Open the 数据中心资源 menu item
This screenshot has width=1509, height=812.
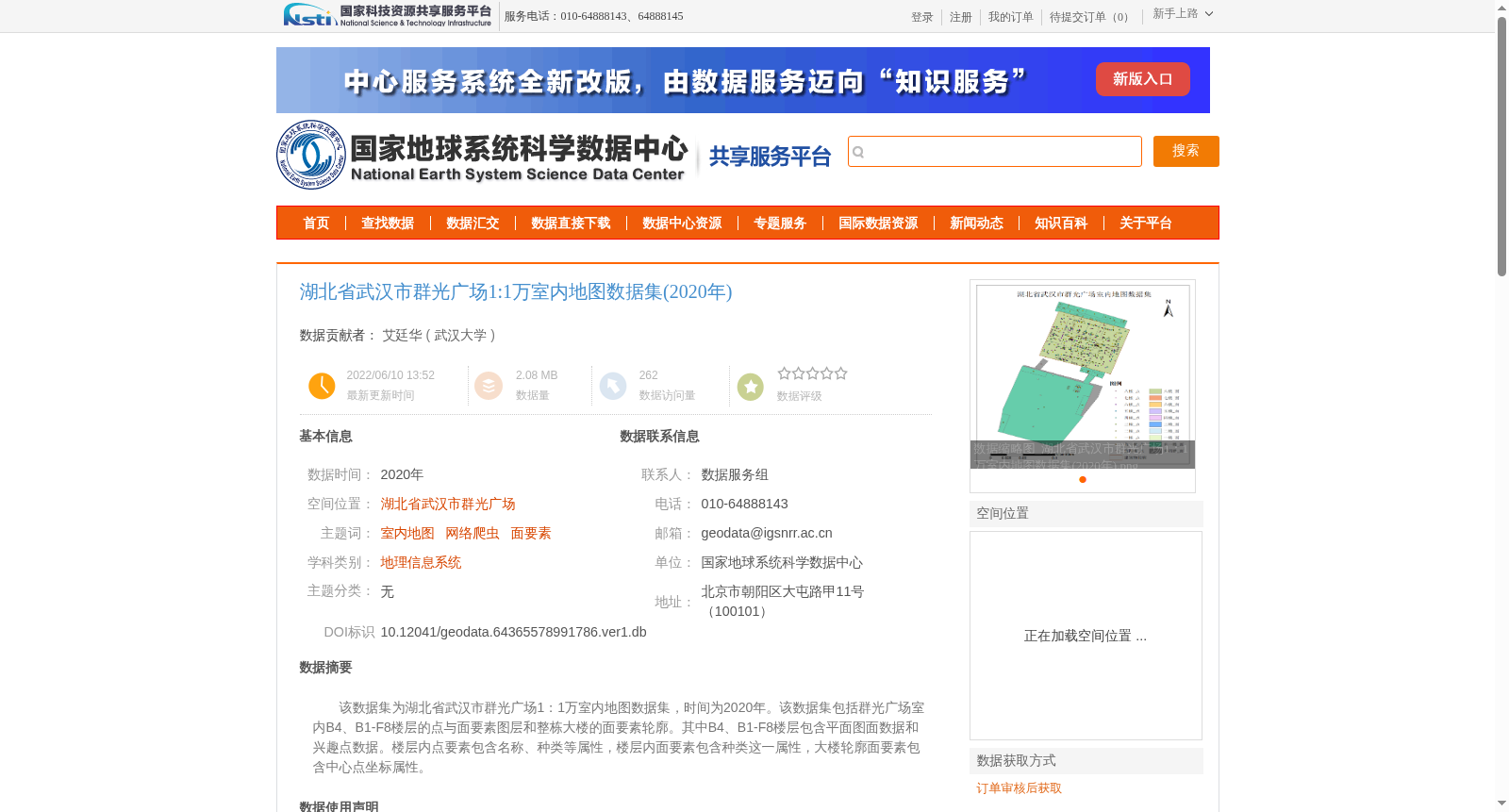click(682, 224)
